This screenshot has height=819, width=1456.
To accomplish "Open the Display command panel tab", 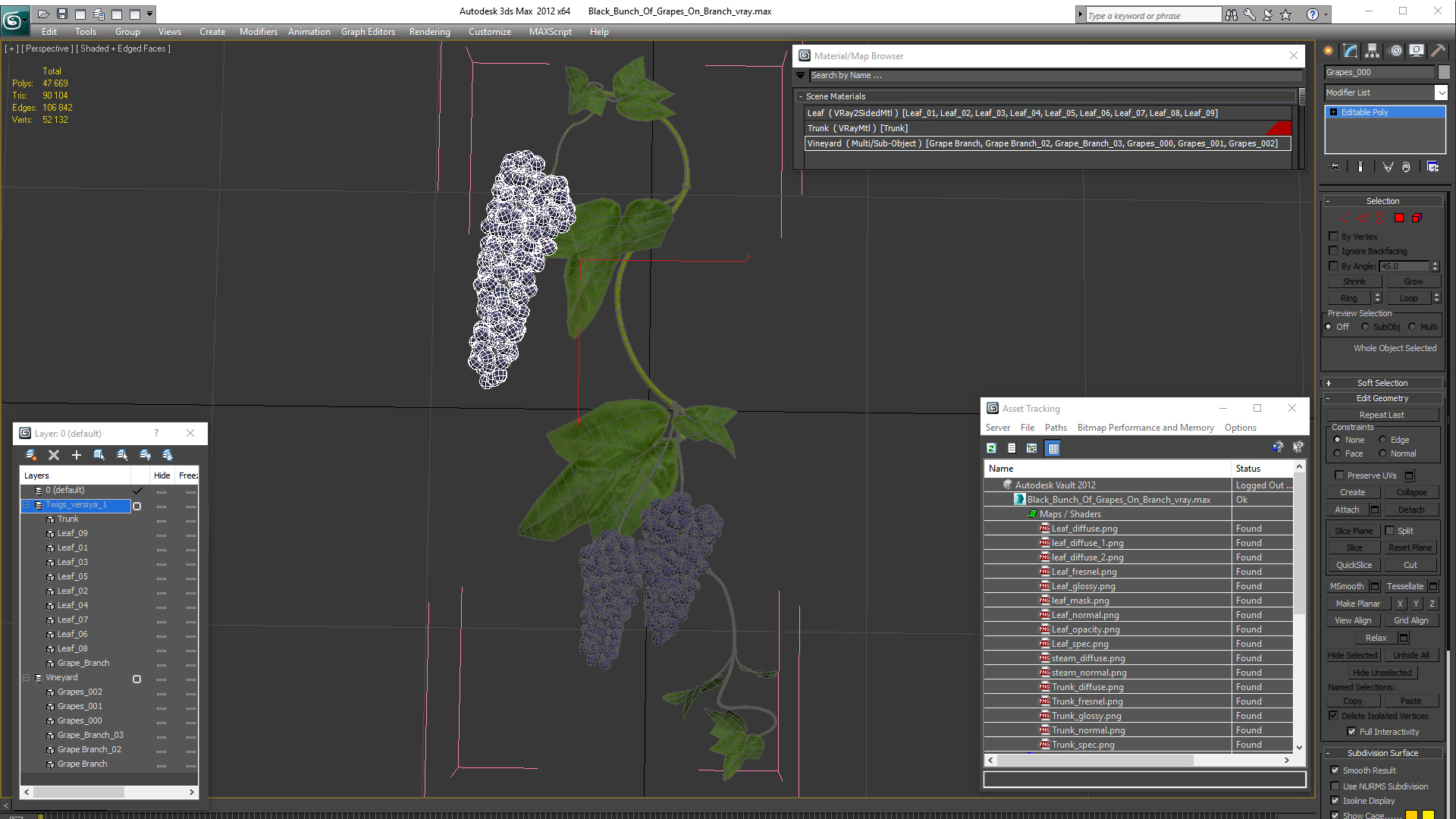I will click(x=1416, y=51).
